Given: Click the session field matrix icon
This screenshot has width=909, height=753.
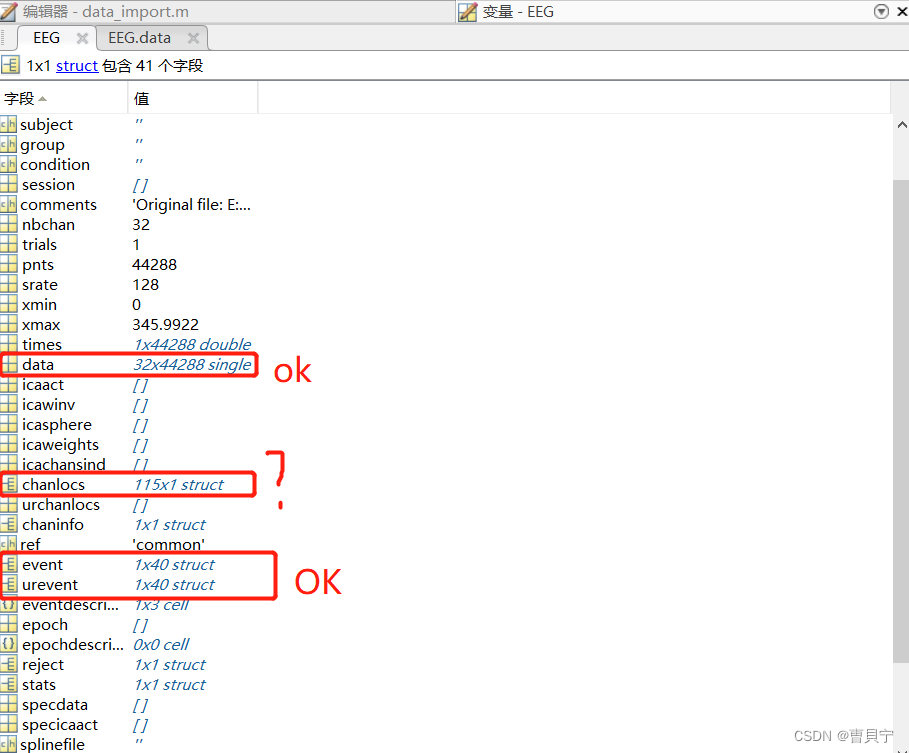Looking at the screenshot, I should click(8, 184).
